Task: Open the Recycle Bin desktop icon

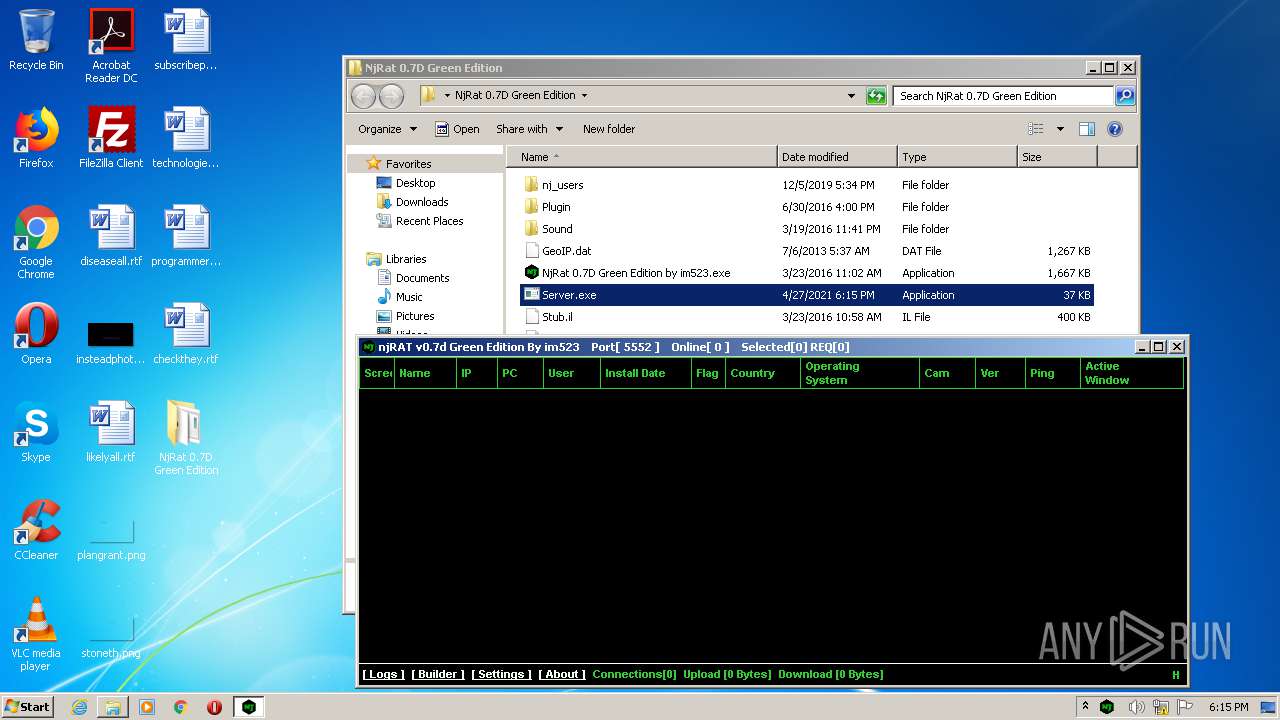Action: (36, 40)
